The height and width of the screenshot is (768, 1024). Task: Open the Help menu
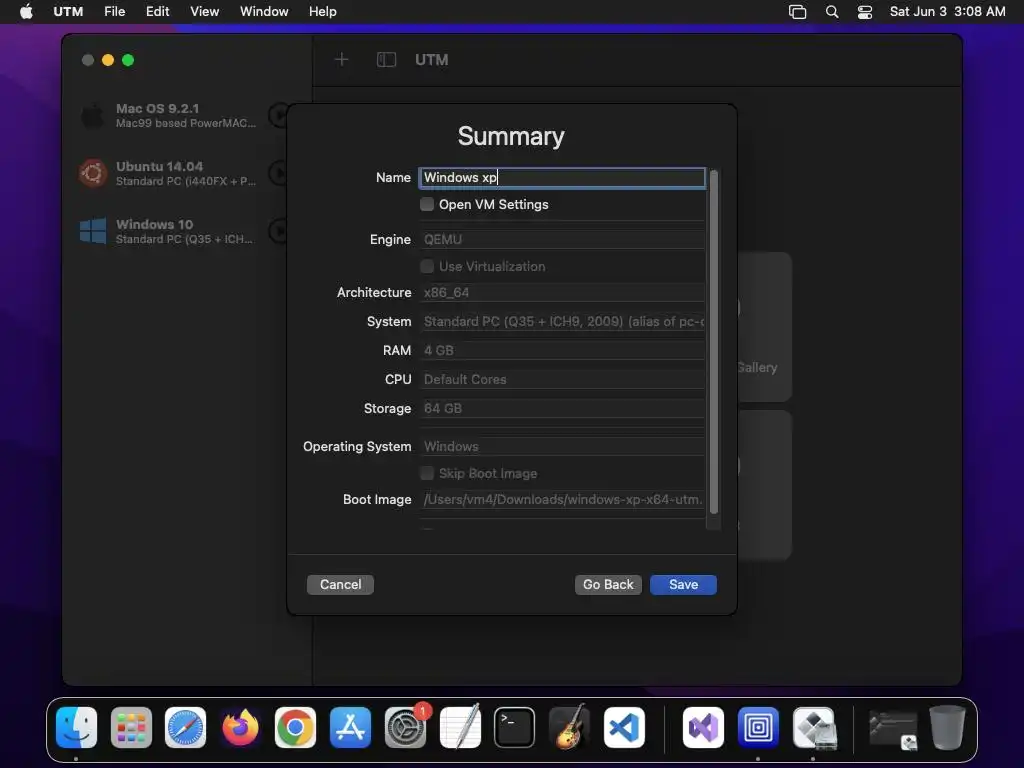click(x=323, y=11)
